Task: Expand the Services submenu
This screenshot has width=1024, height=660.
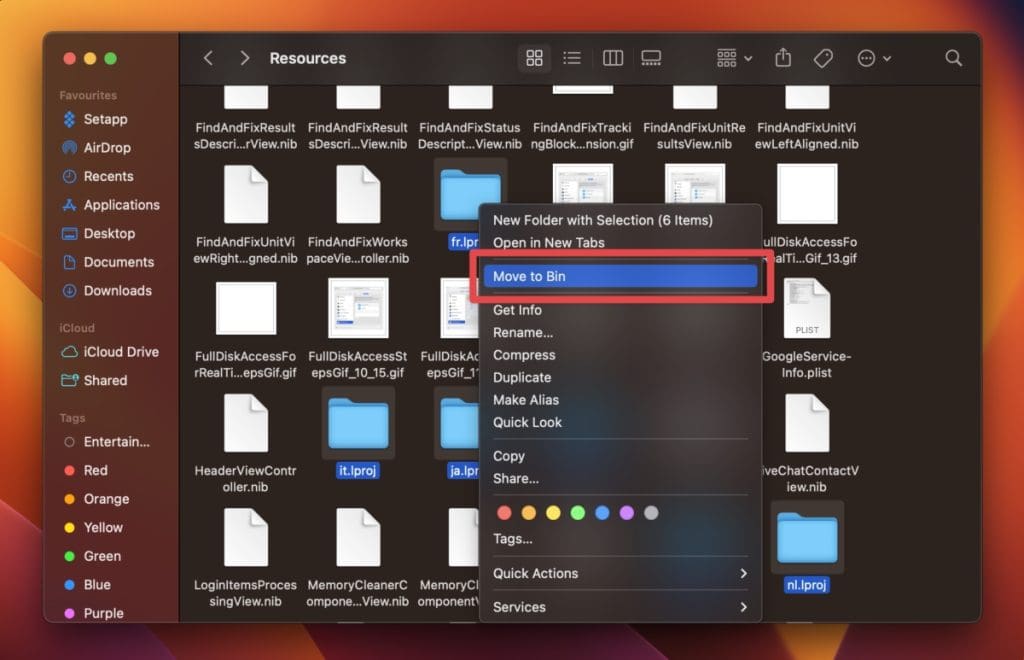Action: tap(620, 607)
